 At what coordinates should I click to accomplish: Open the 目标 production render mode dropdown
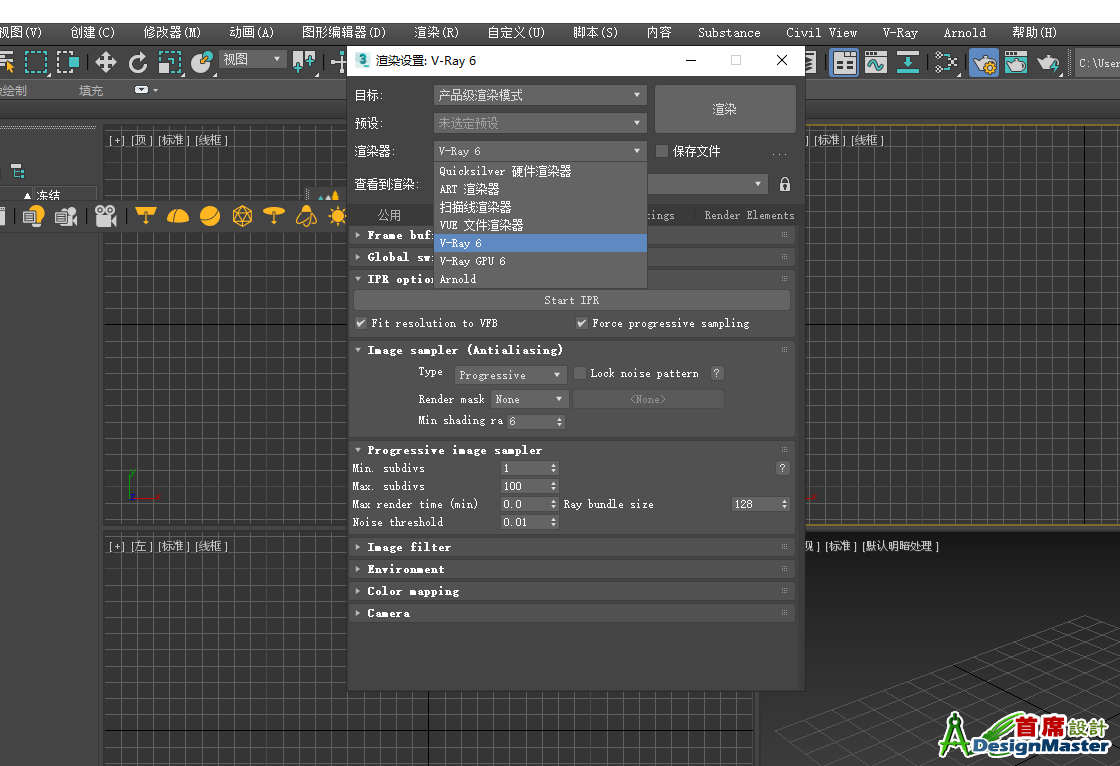540,95
